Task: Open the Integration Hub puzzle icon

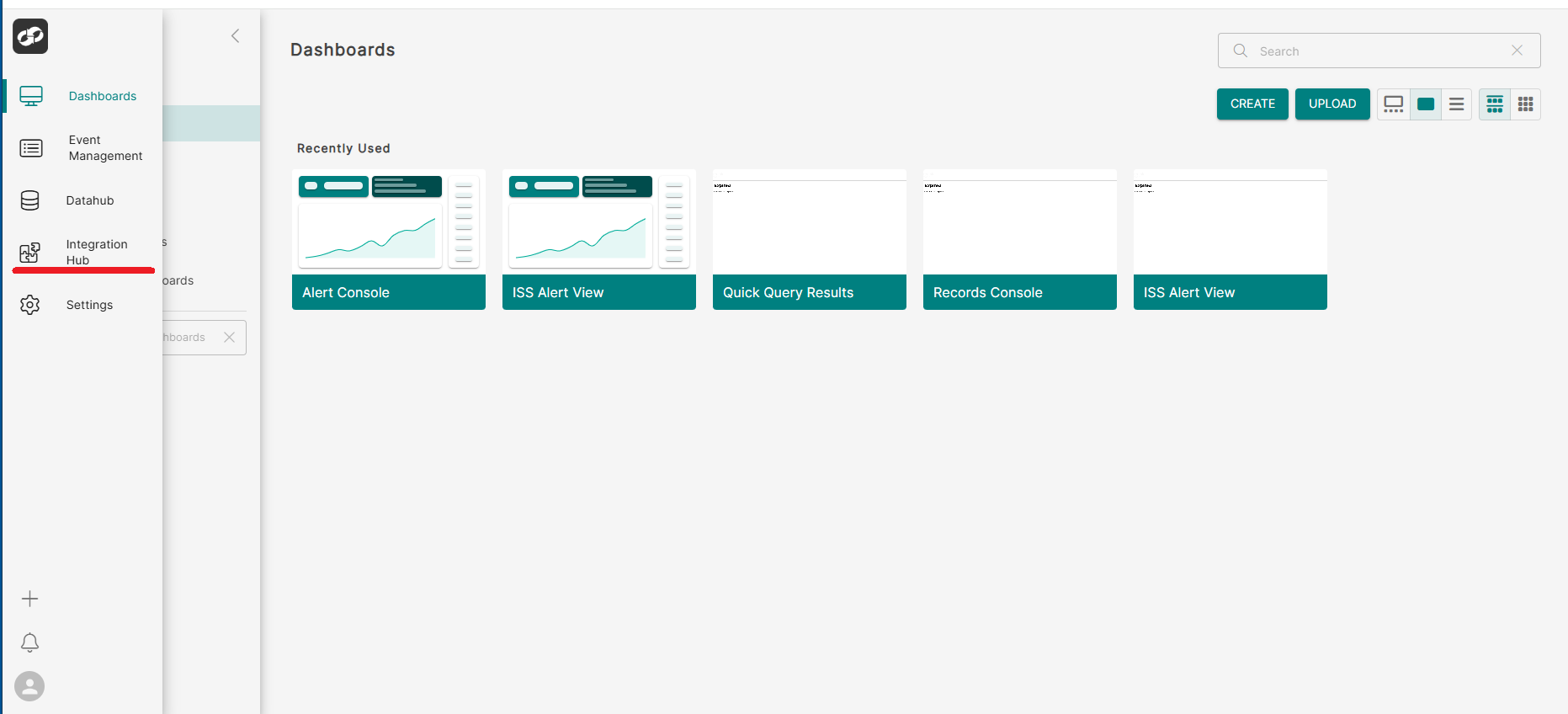Action: [x=30, y=253]
